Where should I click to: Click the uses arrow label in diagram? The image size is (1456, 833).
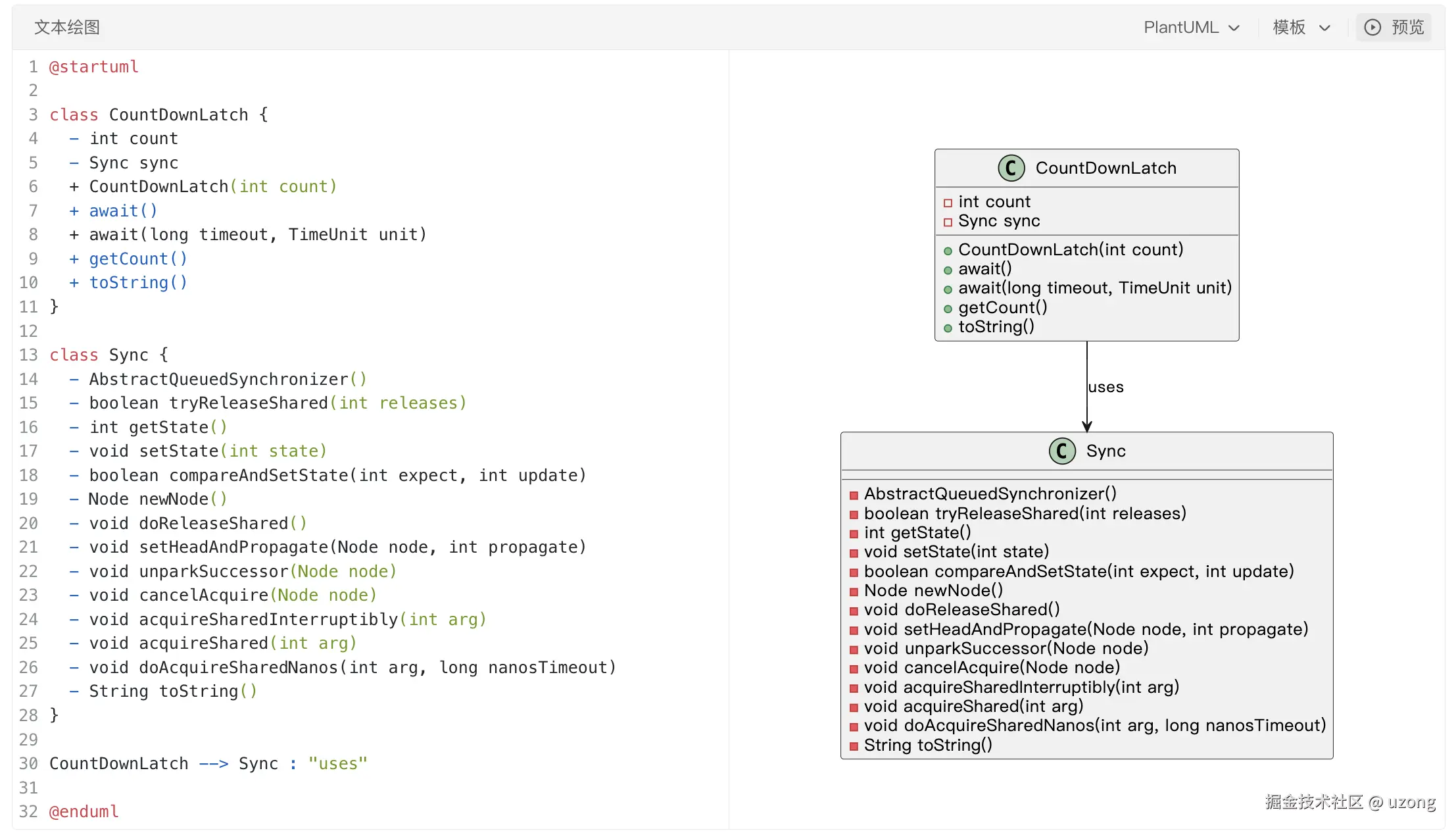(x=1105, y=387)
